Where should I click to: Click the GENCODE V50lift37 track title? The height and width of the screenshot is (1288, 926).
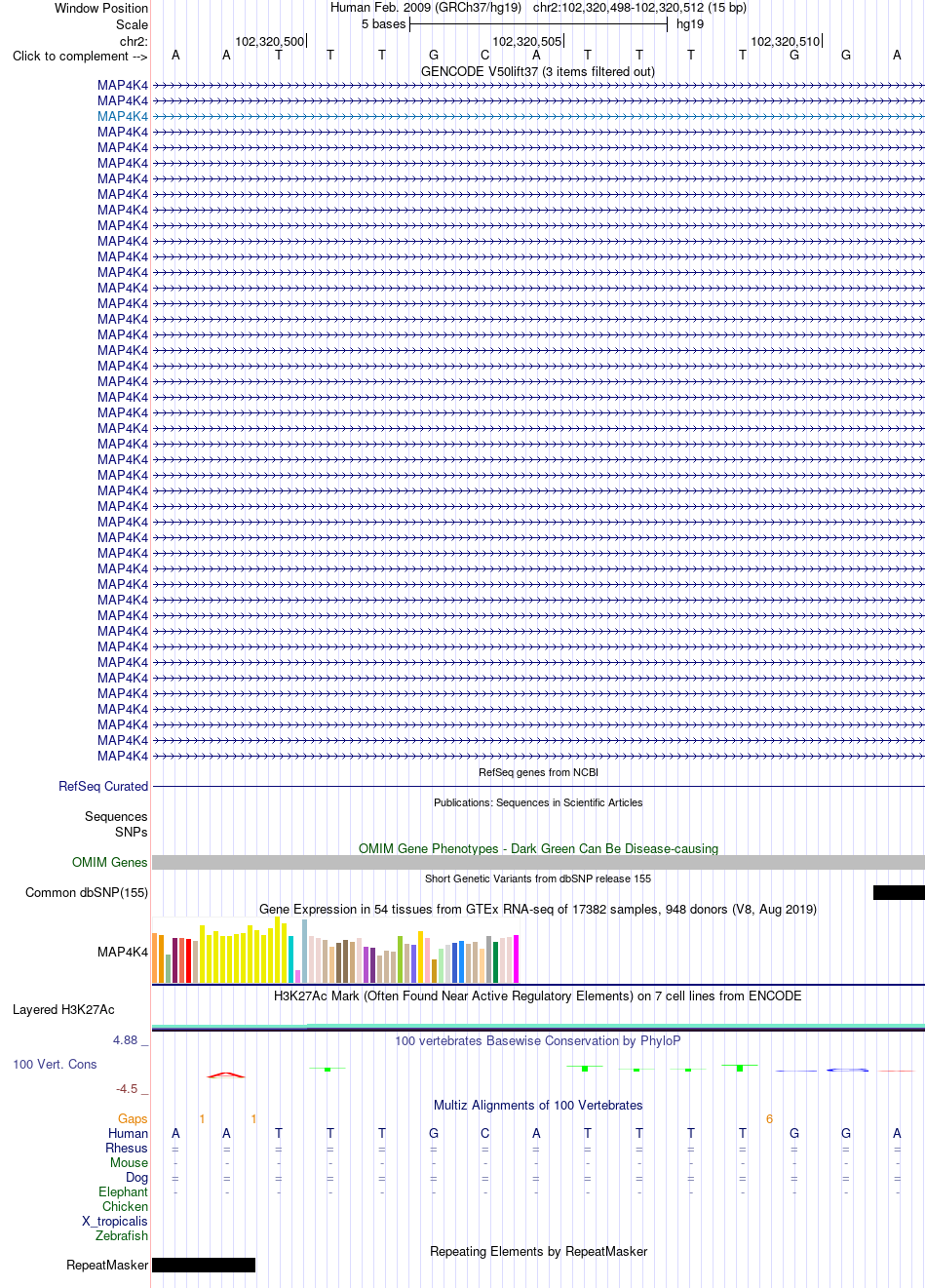pyautogui.click(x=538, y=71)
